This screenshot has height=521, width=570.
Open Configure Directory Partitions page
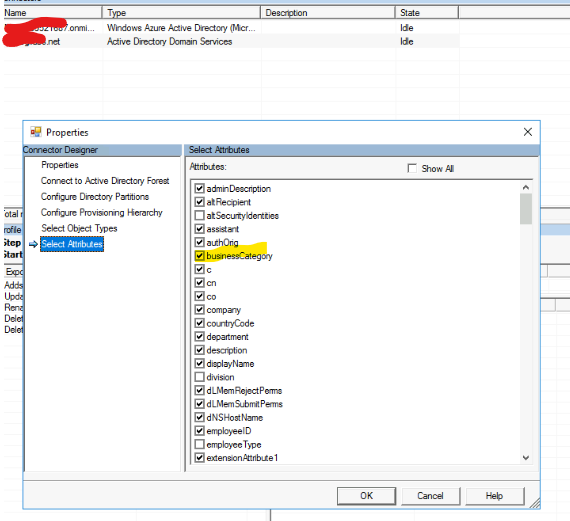95,197
